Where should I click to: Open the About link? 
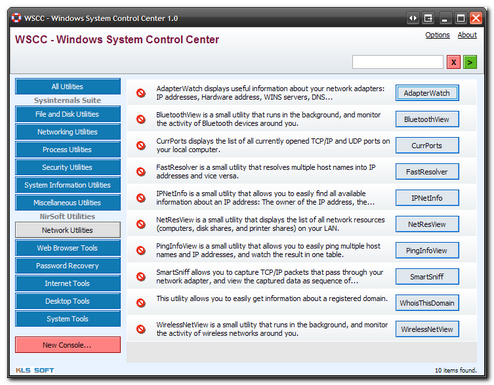coord(467,35)
